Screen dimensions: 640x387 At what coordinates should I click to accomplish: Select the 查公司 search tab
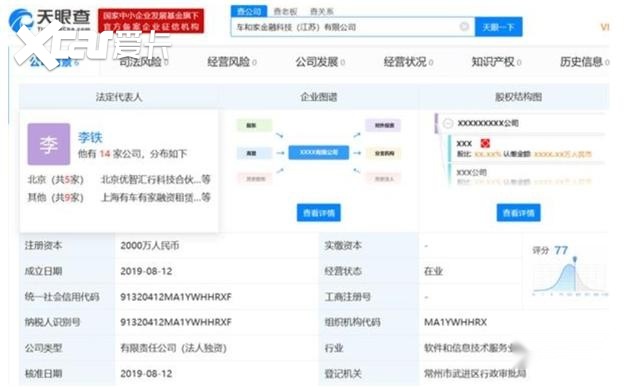tap(249, 11)
